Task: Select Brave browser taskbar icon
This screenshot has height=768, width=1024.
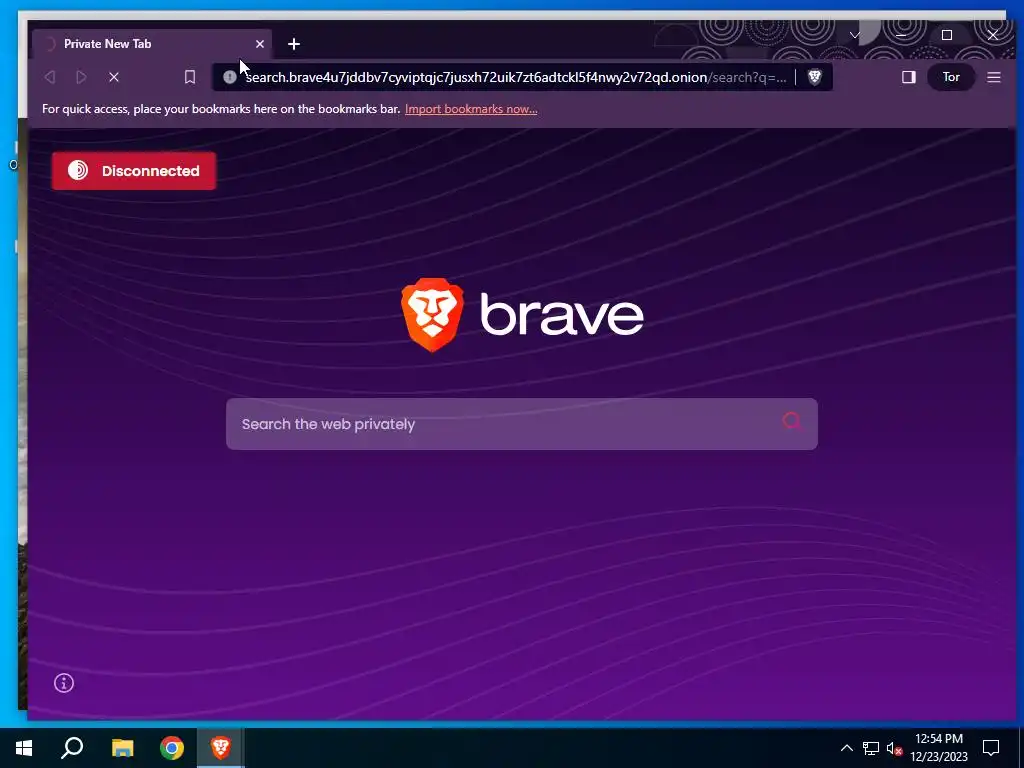Action: (221, 748)
